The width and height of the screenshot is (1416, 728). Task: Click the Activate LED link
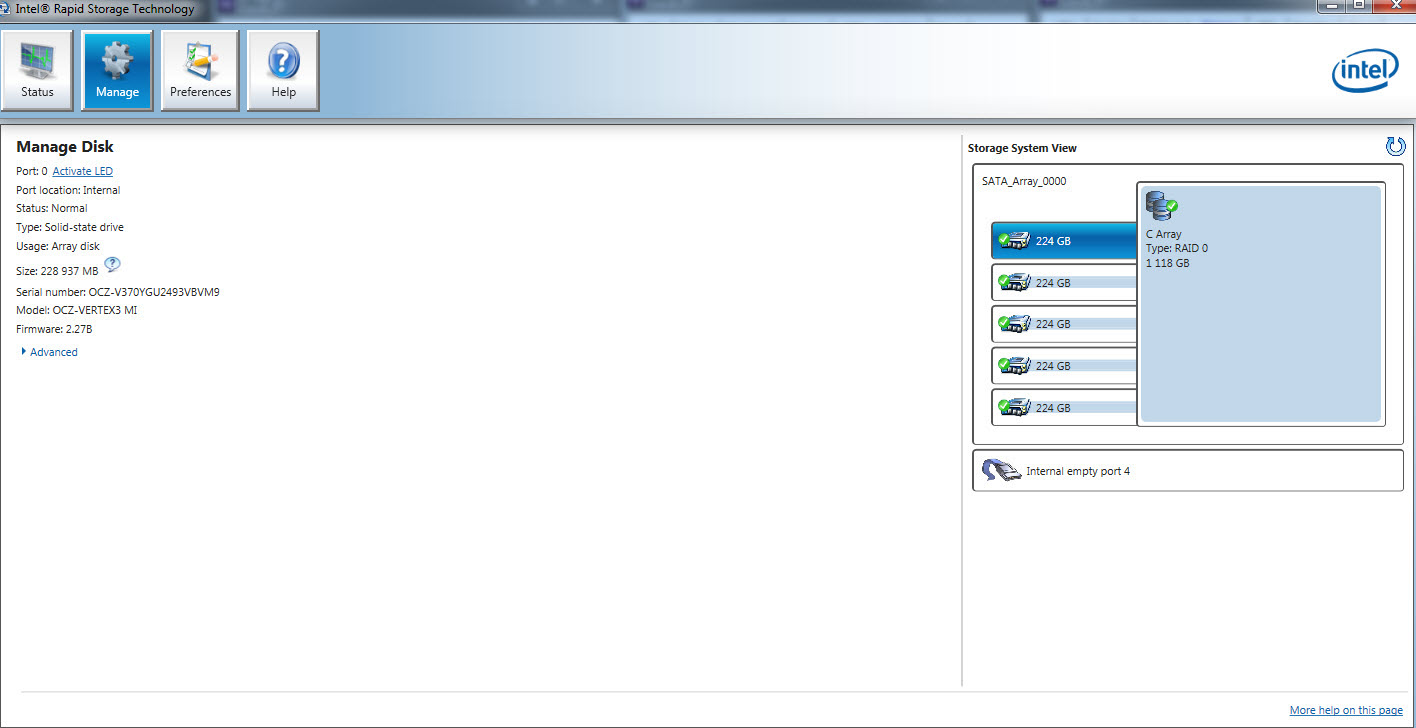tap(83, 171)
